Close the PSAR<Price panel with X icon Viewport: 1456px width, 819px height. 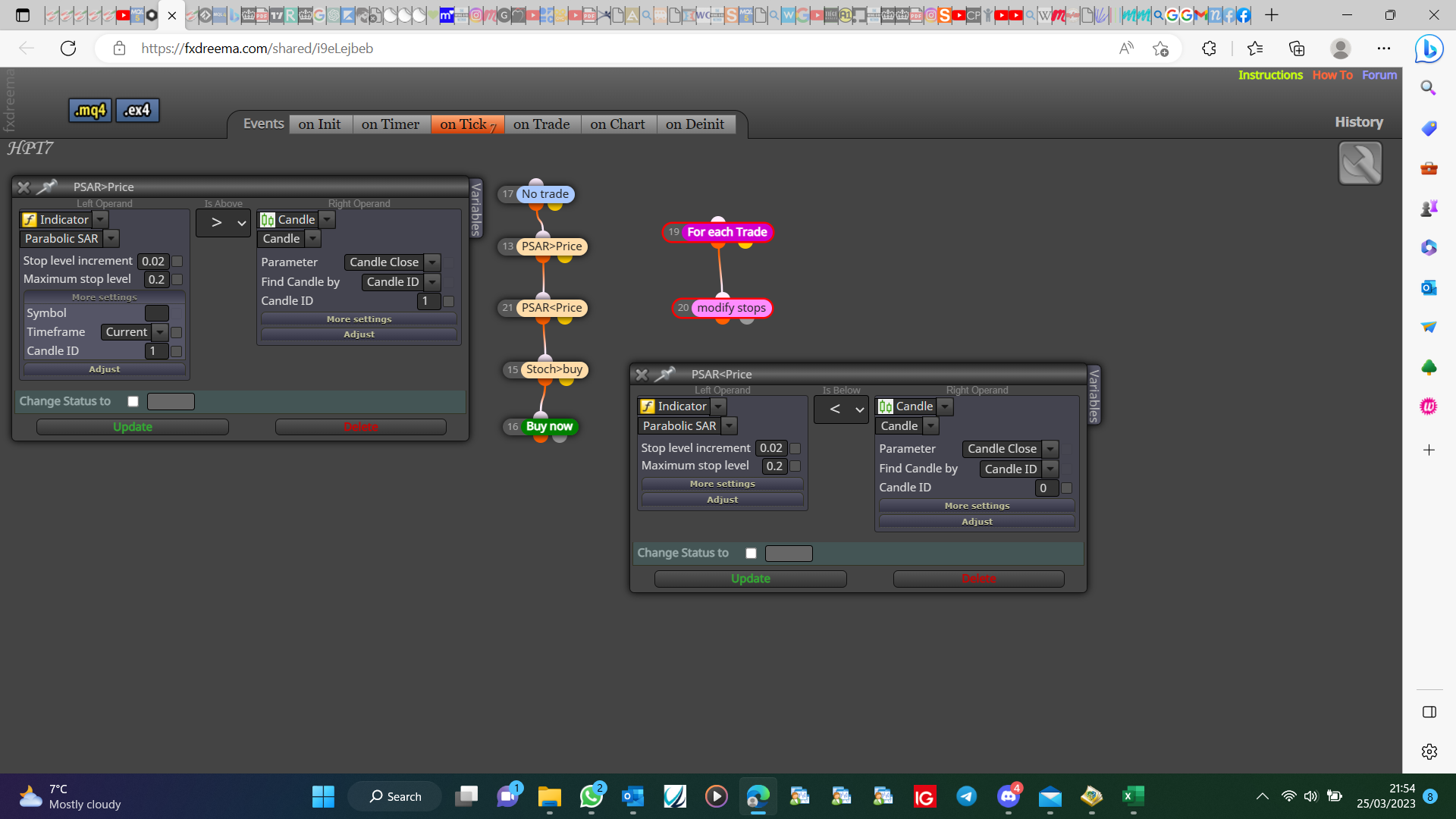(642, 375)
